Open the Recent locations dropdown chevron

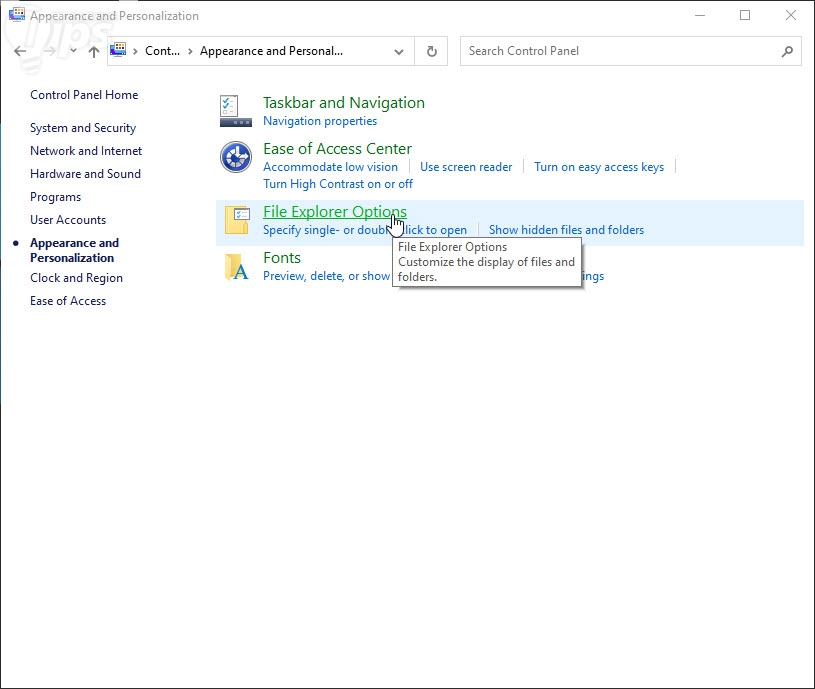73,51
